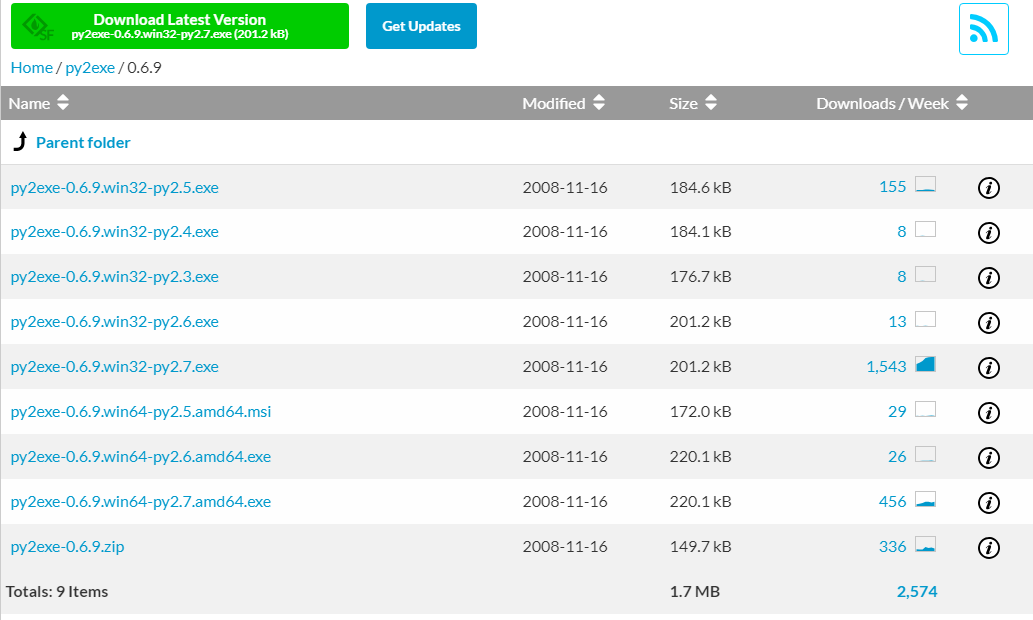Click info icon for win64-py2.6.amd64.exe row
The height and width of the screenshot is (620, 1033).
coord(988,457)
